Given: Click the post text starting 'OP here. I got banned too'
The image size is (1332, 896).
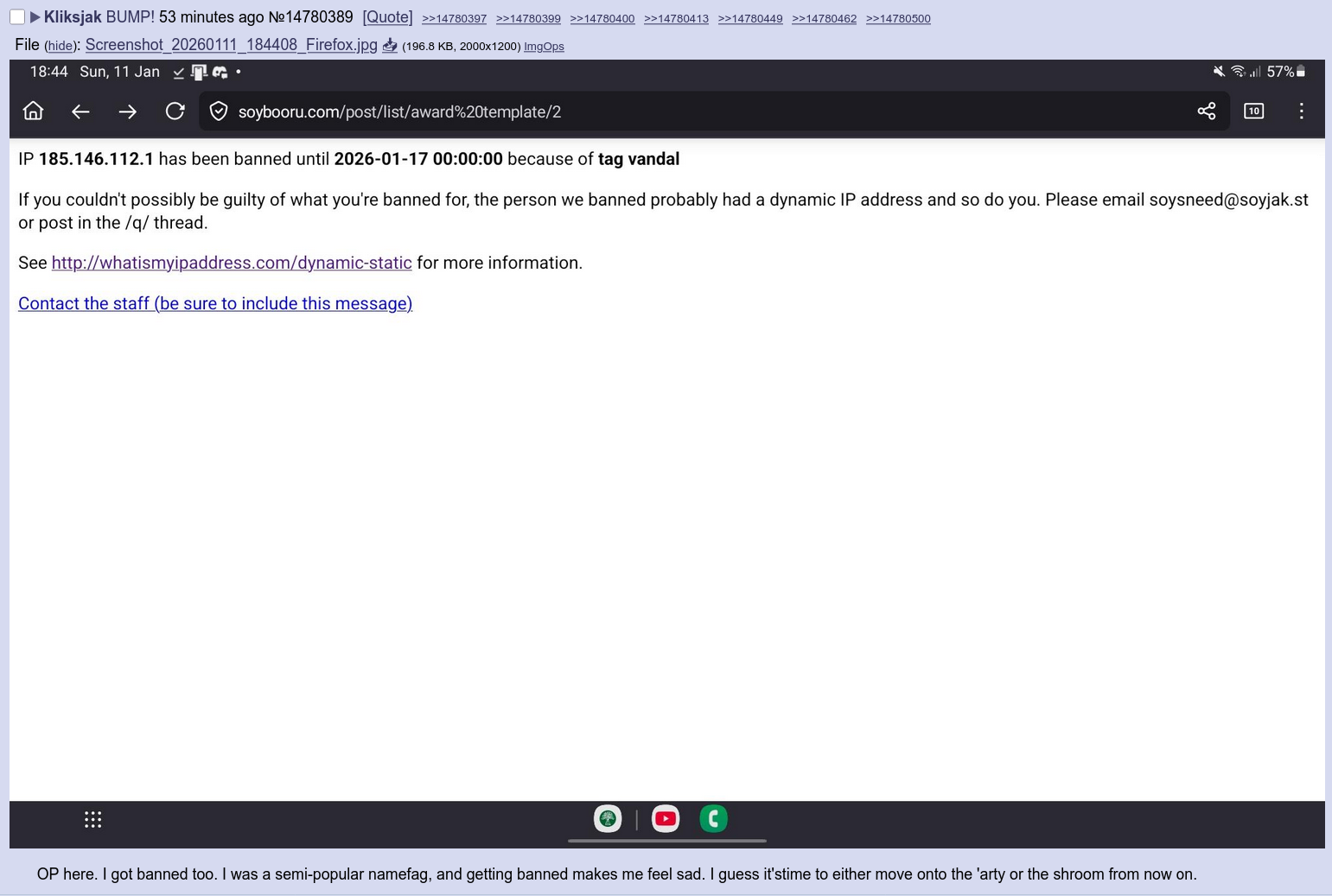Looking at the screenshot, I should tap(616, 874).
